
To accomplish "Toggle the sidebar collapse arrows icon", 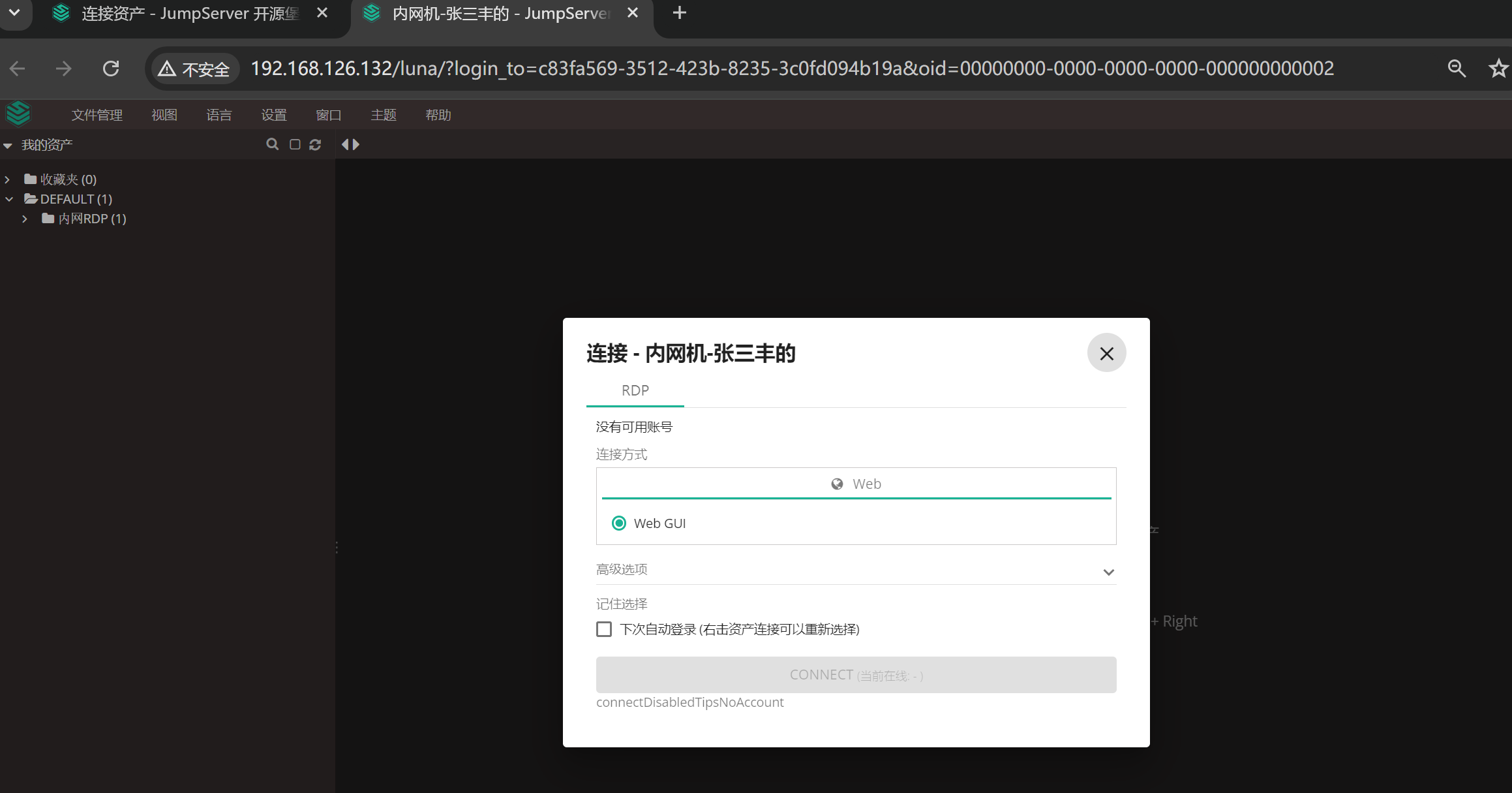I will click(x=350, y=144).
